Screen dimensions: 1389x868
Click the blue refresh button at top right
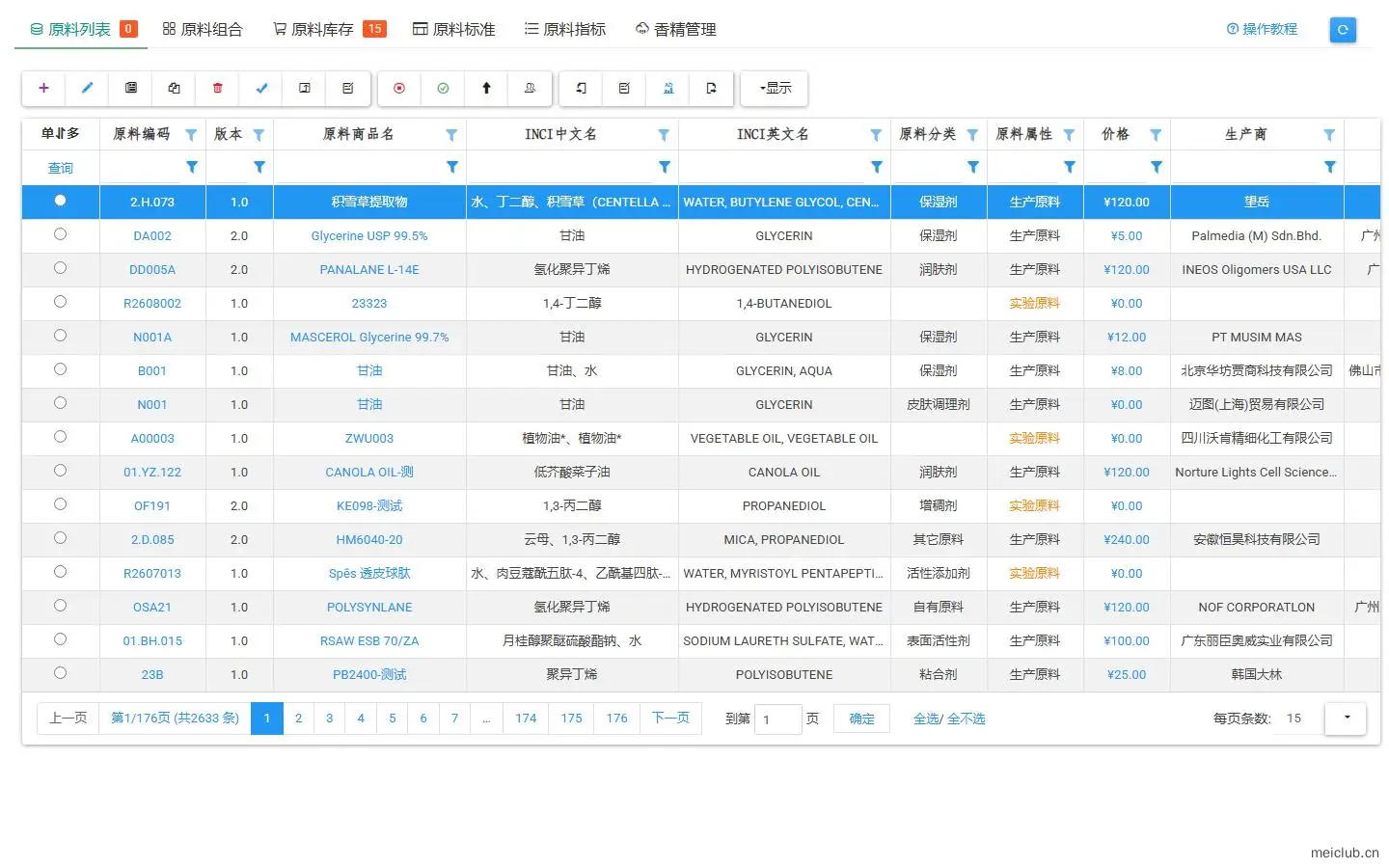point(1343,30)
